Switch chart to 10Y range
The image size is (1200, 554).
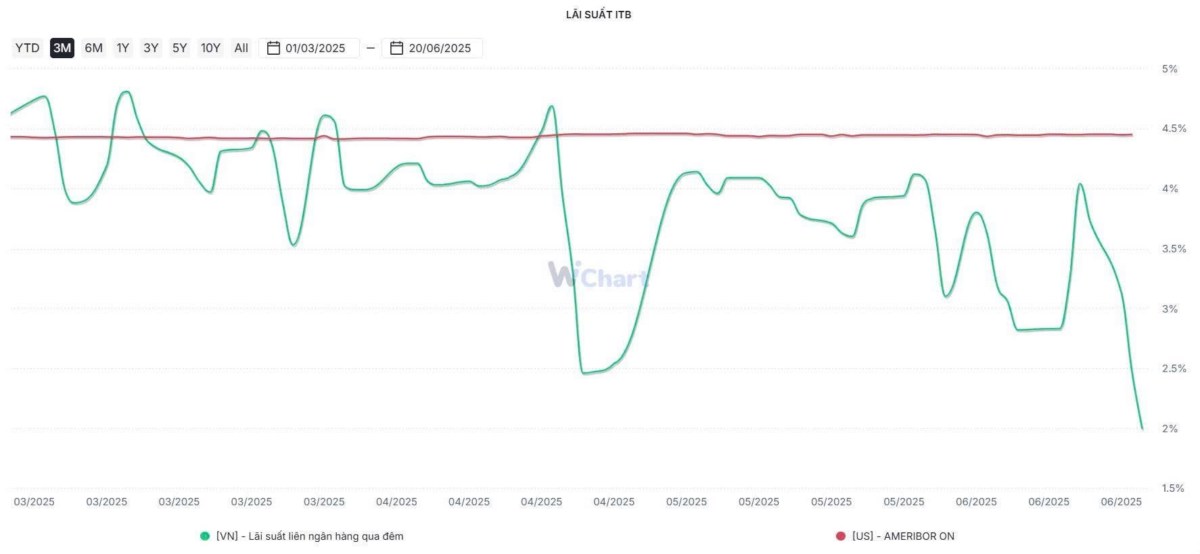click(x=210, y=48)
